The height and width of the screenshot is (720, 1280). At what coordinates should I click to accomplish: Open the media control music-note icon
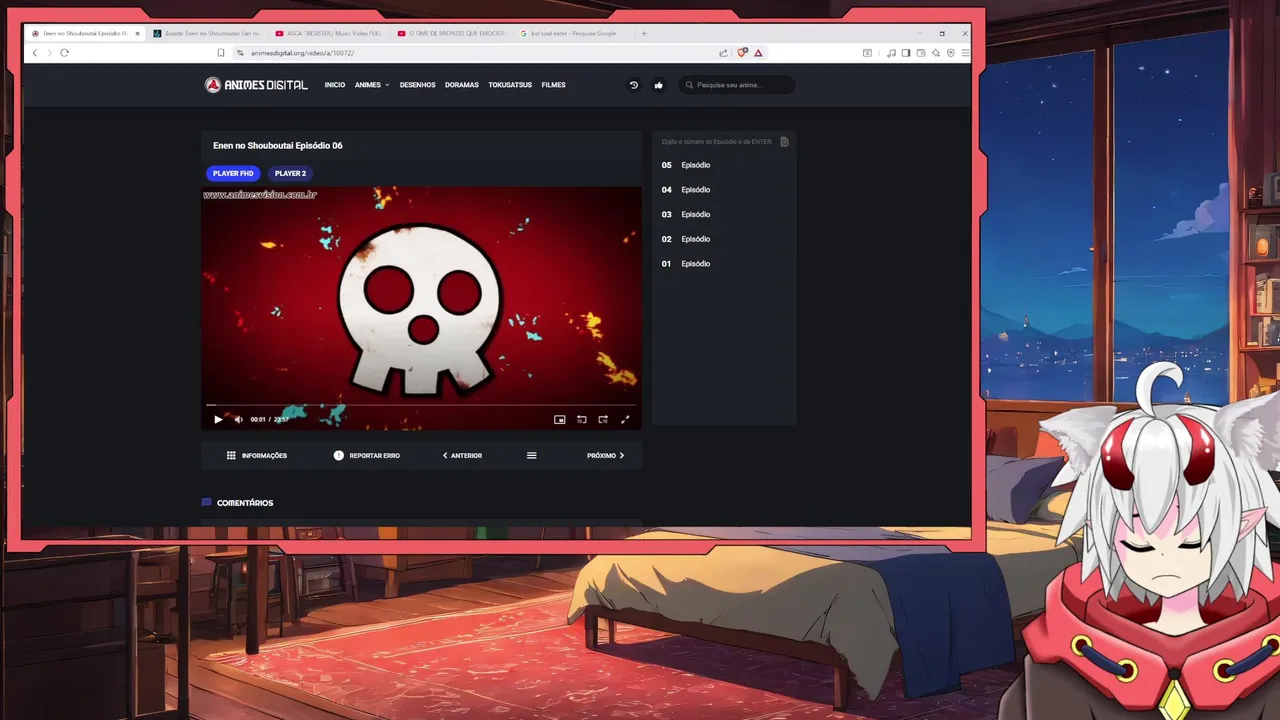[891, 53]
